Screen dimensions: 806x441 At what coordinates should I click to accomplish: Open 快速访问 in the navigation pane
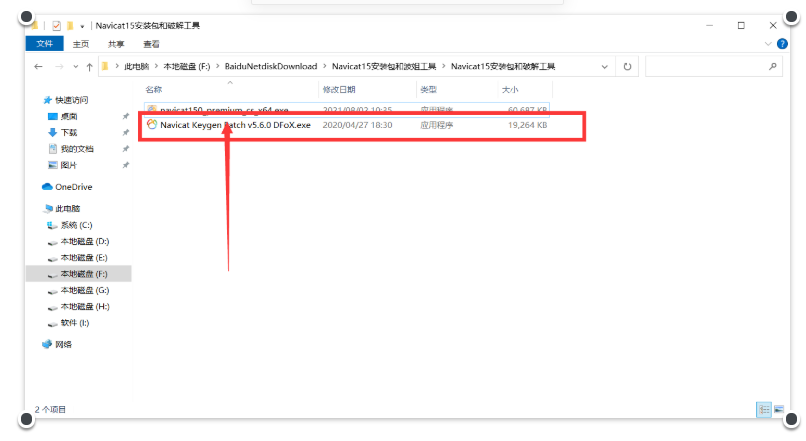tap(71, 100)
